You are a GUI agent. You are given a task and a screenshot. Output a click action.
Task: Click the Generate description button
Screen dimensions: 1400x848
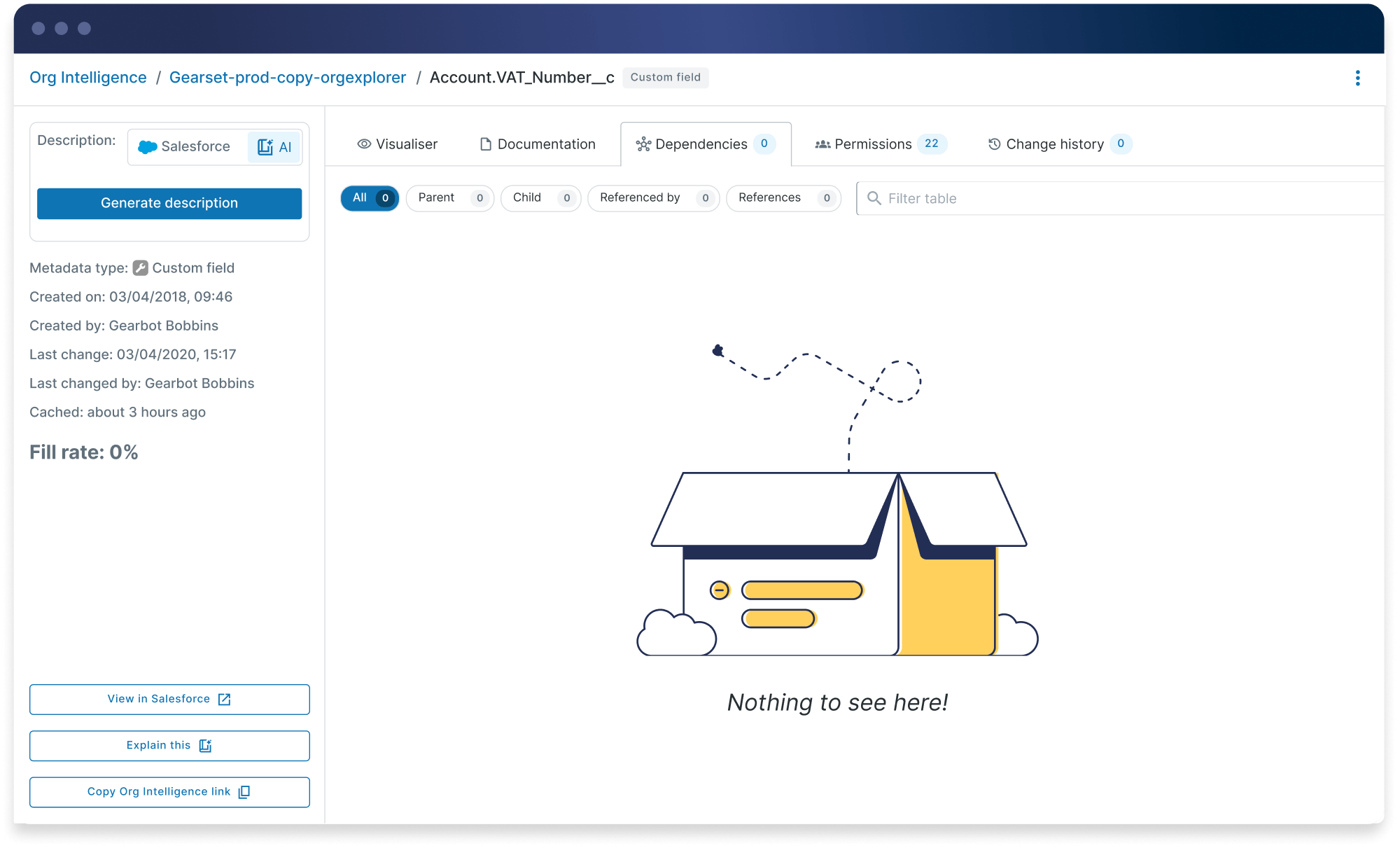point(169,203)
